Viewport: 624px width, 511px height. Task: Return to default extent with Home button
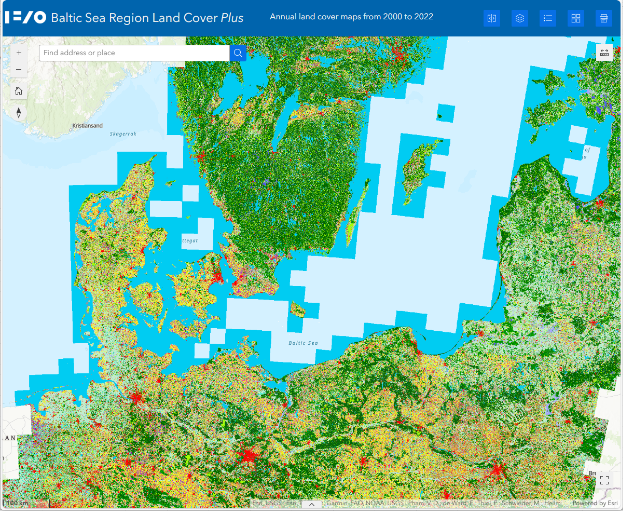pos(19,91)
